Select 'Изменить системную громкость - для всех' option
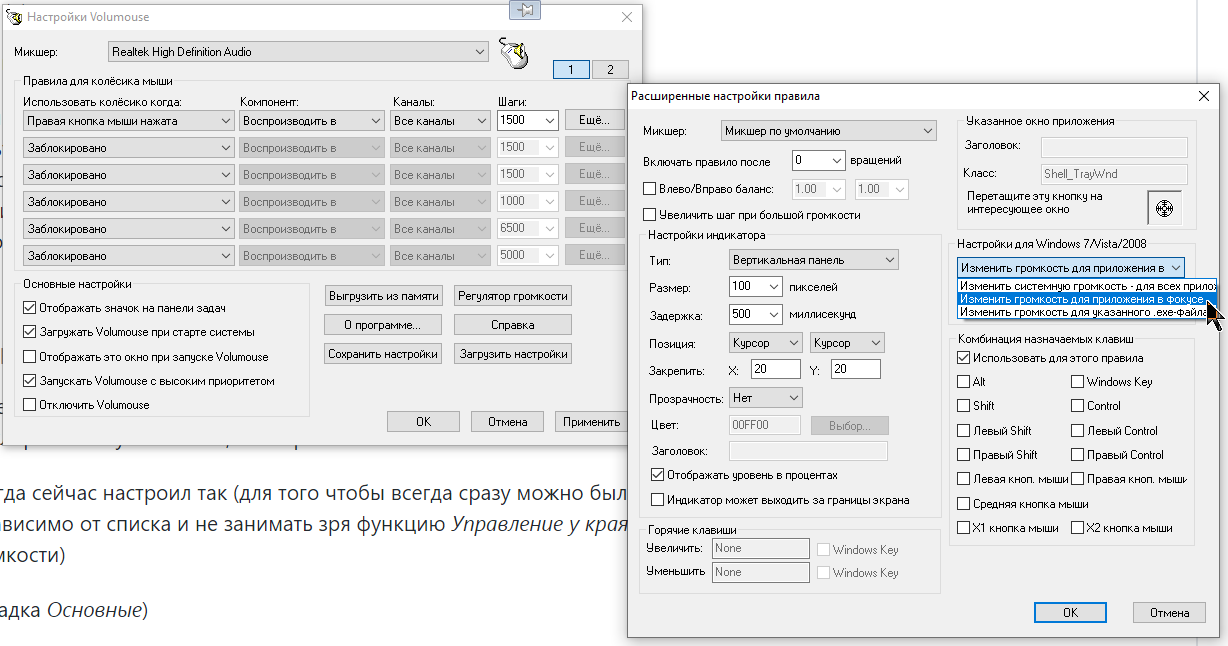The width and height of the screenshot is (1228, 646). coord(1086,285)
